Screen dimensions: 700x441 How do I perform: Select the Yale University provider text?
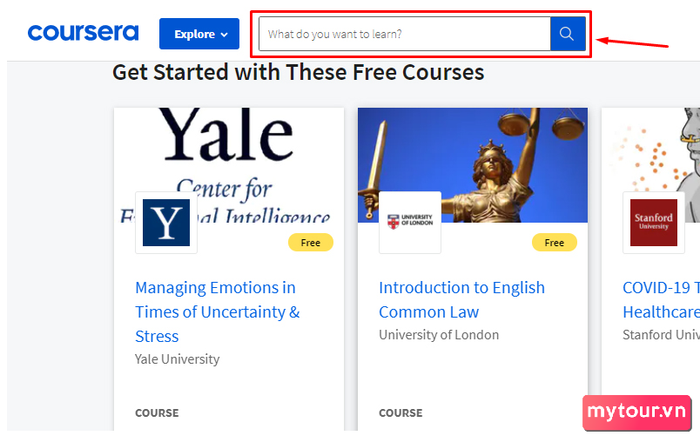point(177,359)
